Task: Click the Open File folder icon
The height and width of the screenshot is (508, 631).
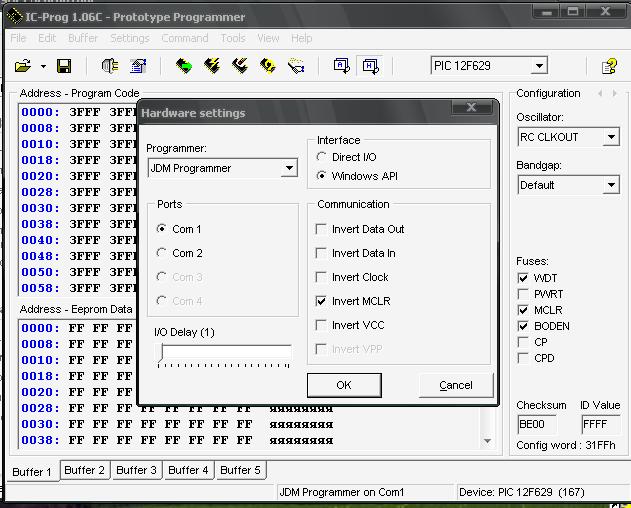Action: pos(23,66)
